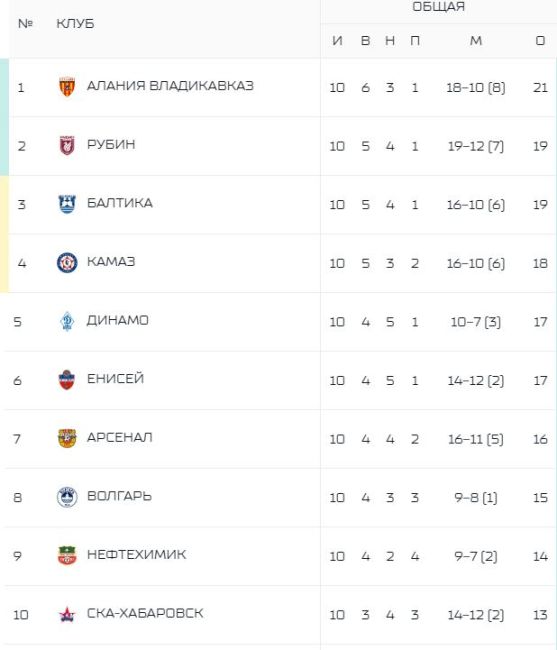557x650 pixels.
Task: Open the Алания Владикавказ team link
Action: 170,86
